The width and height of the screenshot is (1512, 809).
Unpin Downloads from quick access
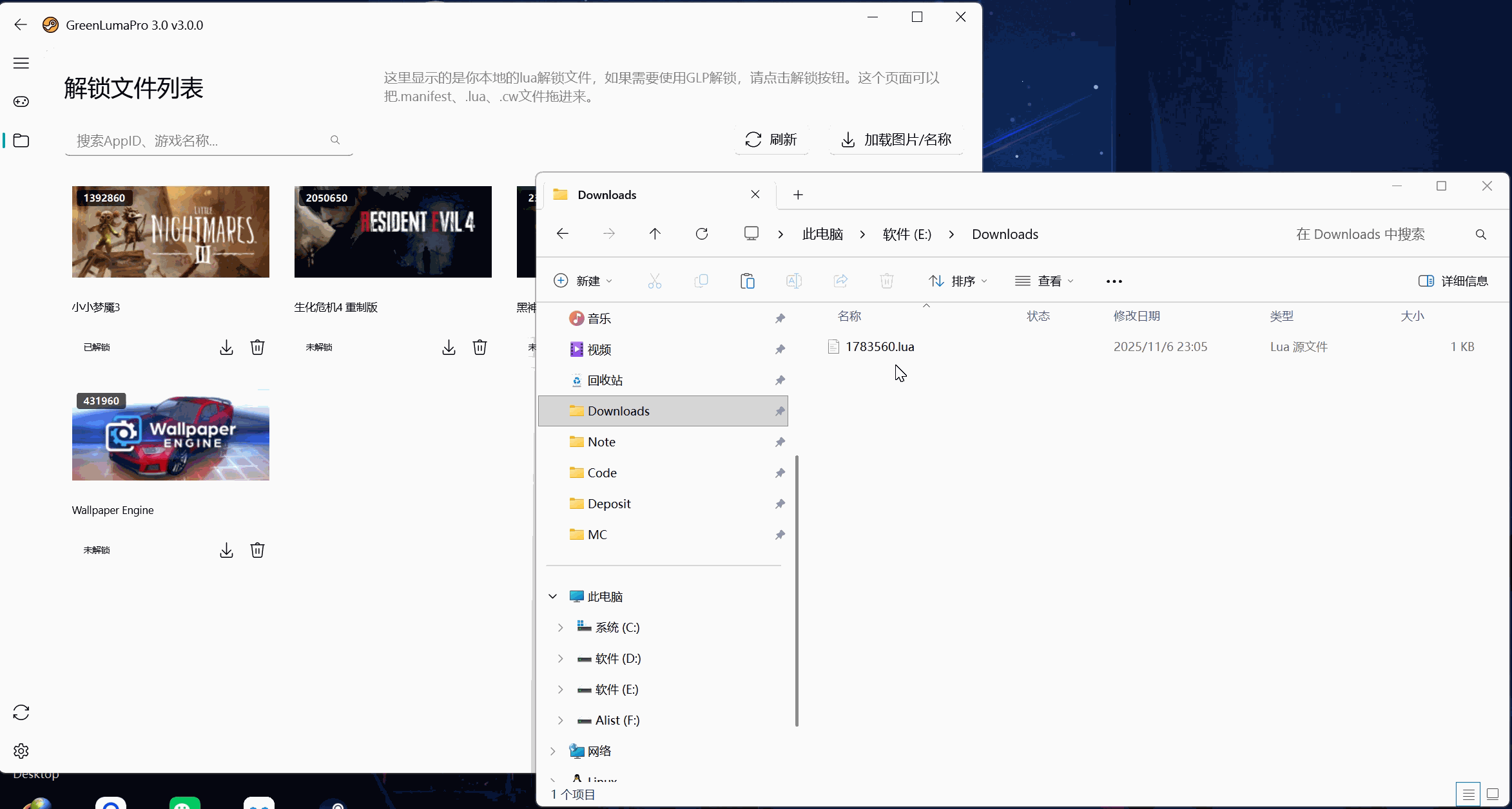pyautogui.click(x=780, y=411)
